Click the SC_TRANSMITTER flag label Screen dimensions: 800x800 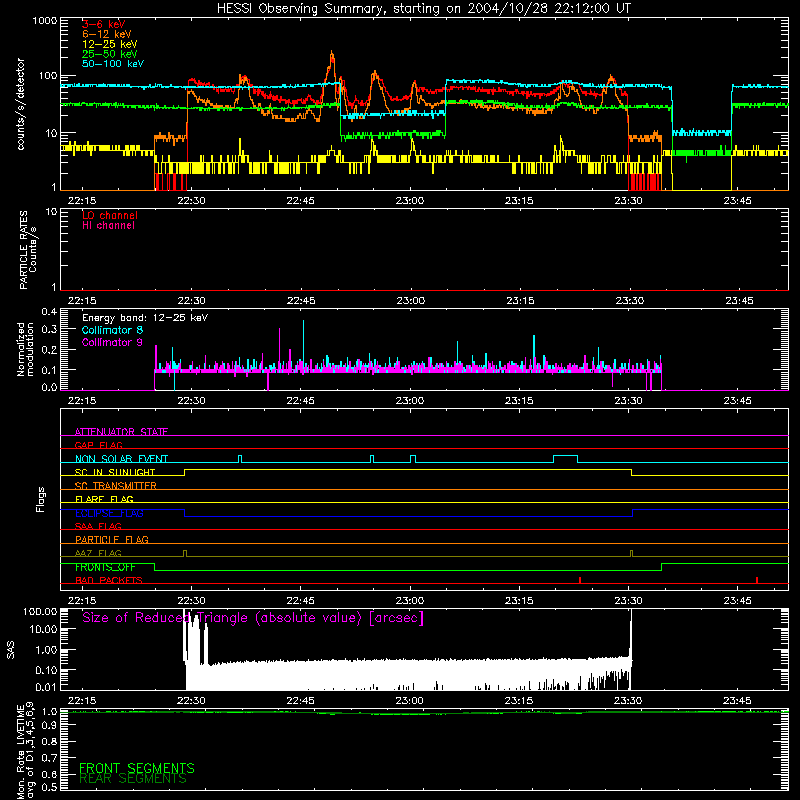[116, 486]
